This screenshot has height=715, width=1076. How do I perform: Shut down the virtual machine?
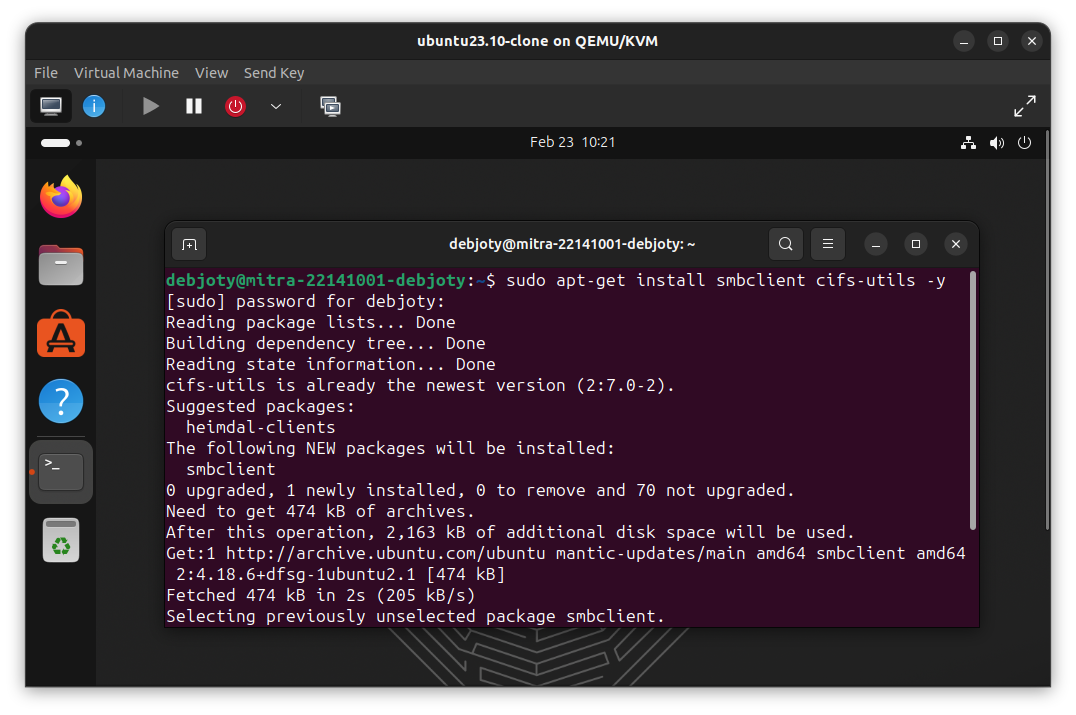pos(235,106)
